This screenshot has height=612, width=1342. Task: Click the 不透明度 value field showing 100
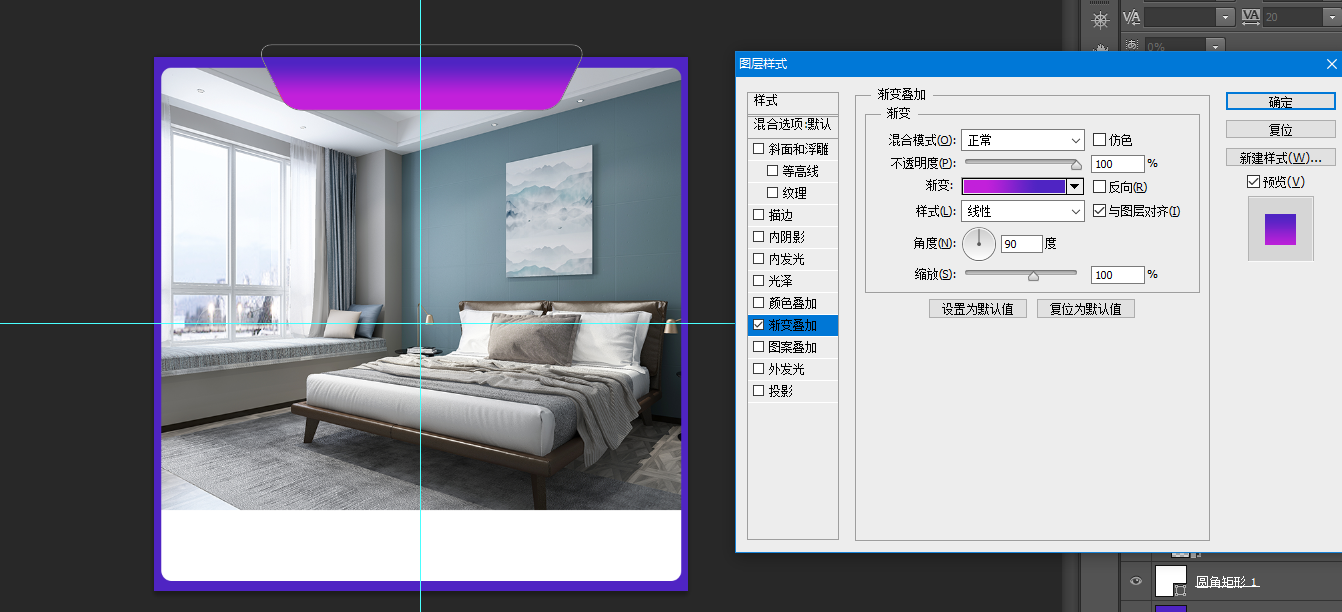1117,163
